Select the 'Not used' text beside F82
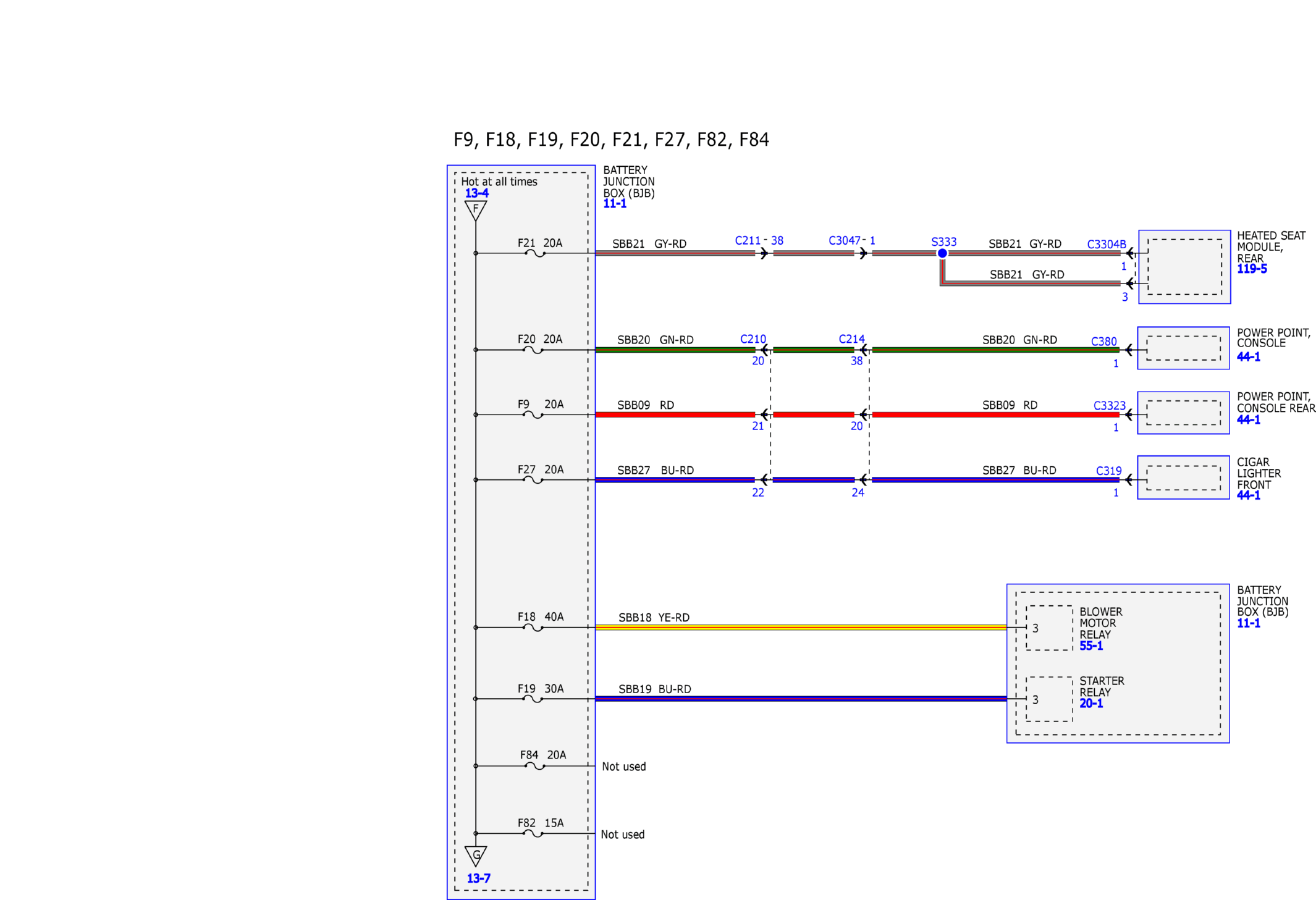Image resolution: width=1316 pixels, height=900 pixels. [x=623, y=835]
